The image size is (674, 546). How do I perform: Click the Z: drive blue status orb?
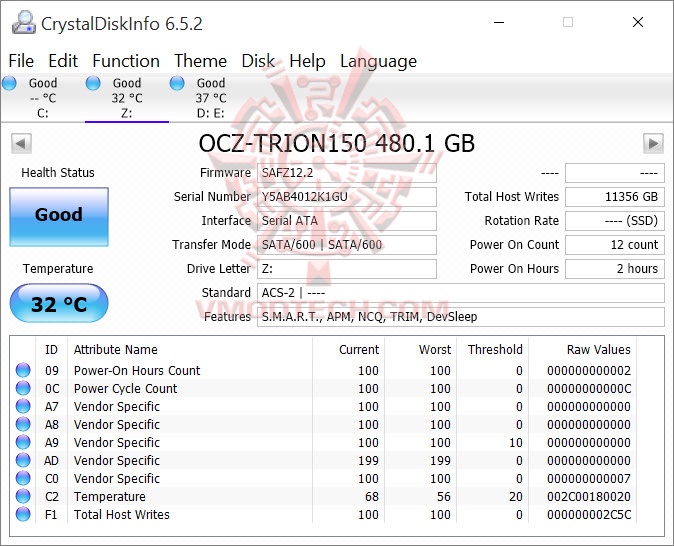(x=93, y=83)
